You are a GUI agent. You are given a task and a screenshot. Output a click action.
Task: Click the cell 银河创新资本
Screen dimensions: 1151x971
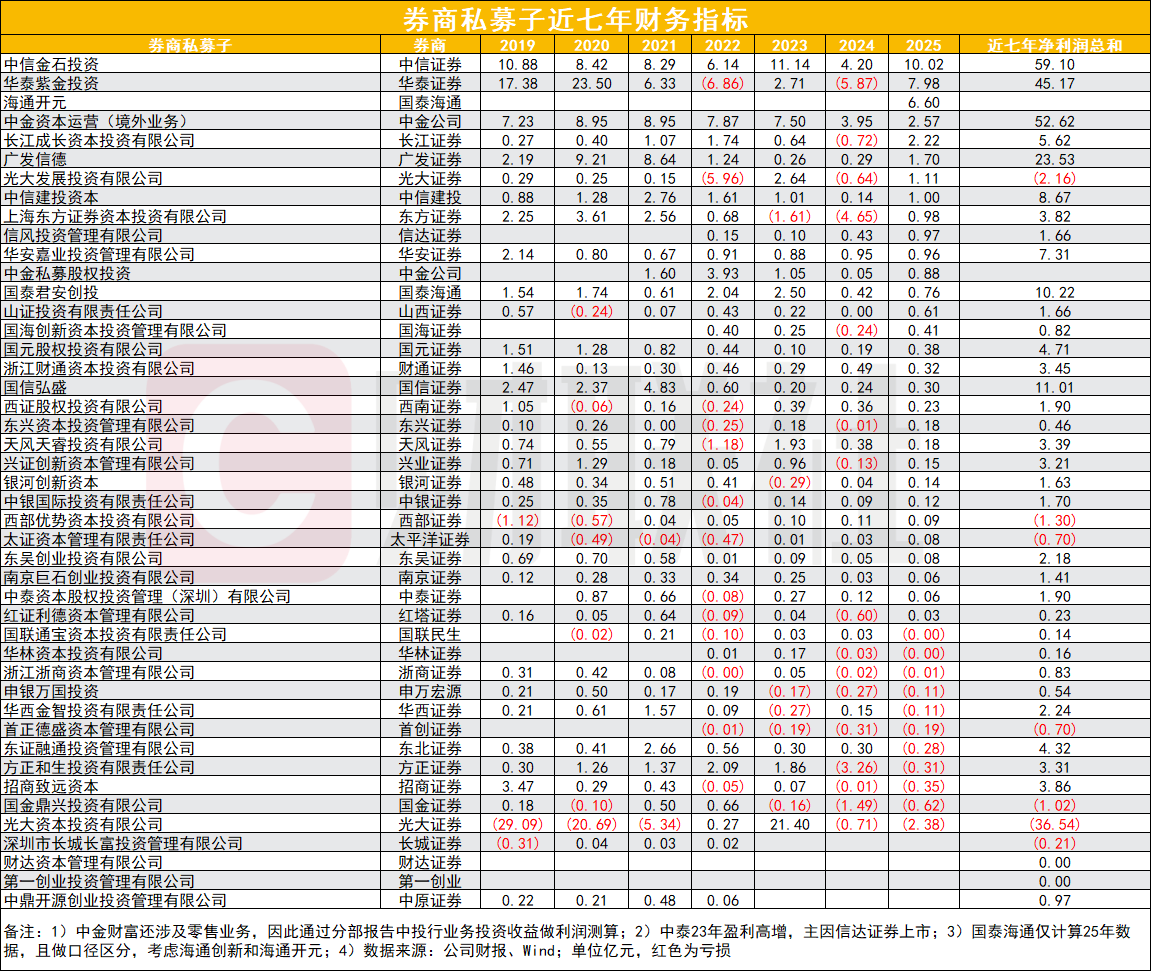pos(51,483)
